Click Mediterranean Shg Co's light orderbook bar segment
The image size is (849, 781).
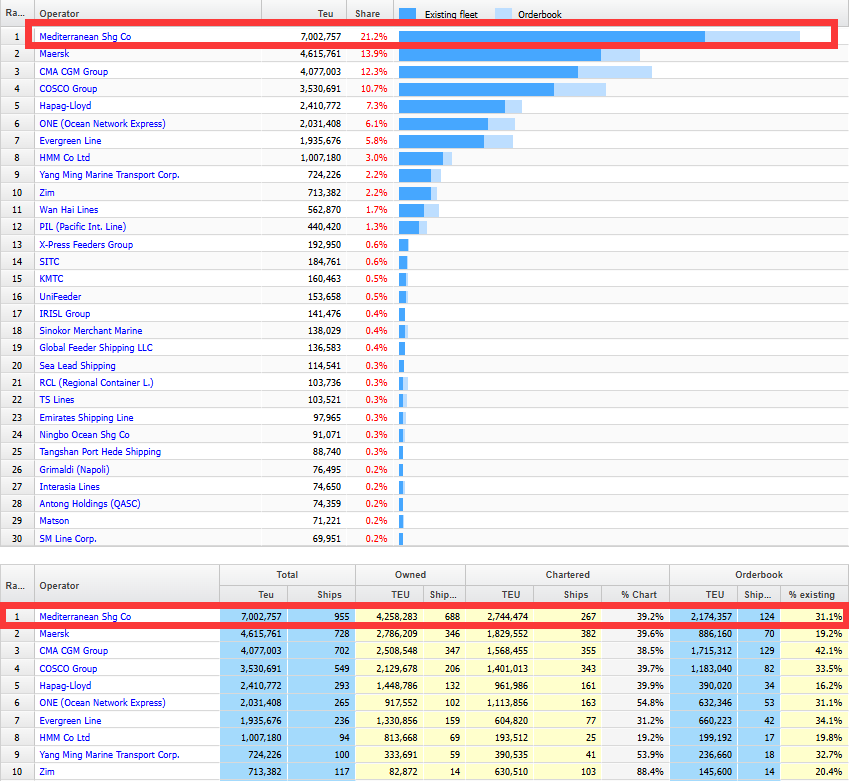click(751, 37)
